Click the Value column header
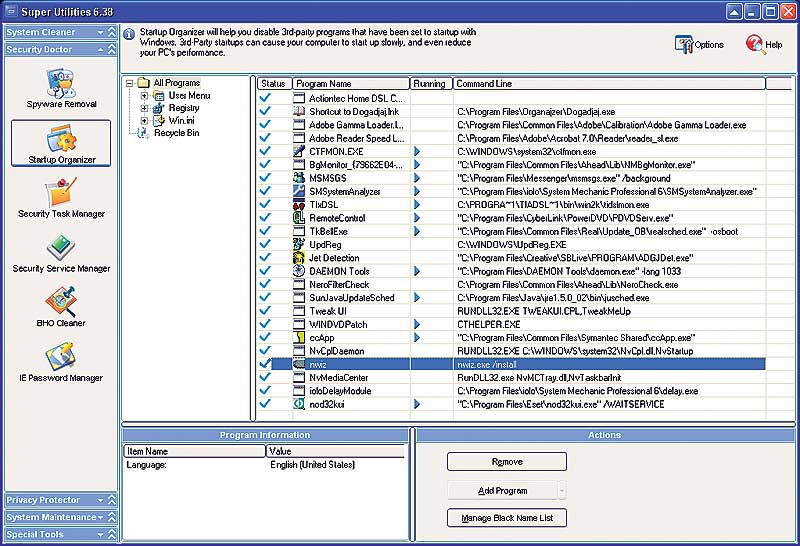 coord(336,451)
